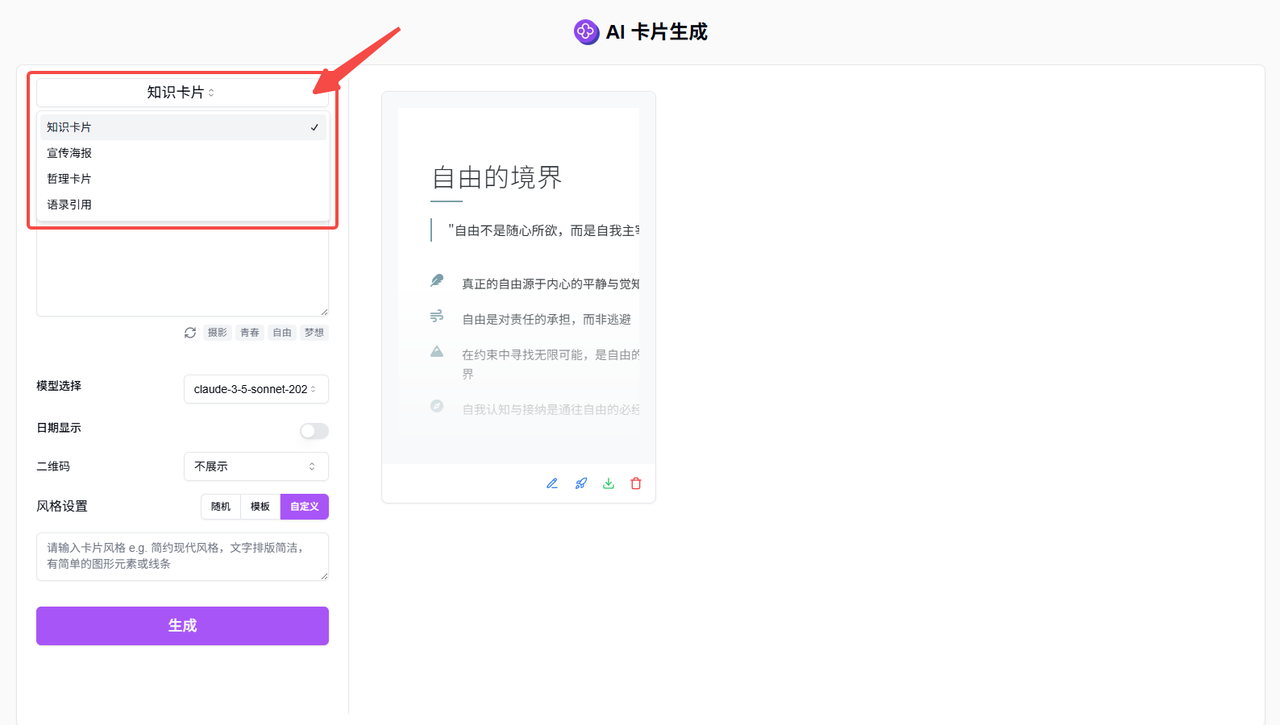
Task: Click the card style description text field
Action: 182,556
